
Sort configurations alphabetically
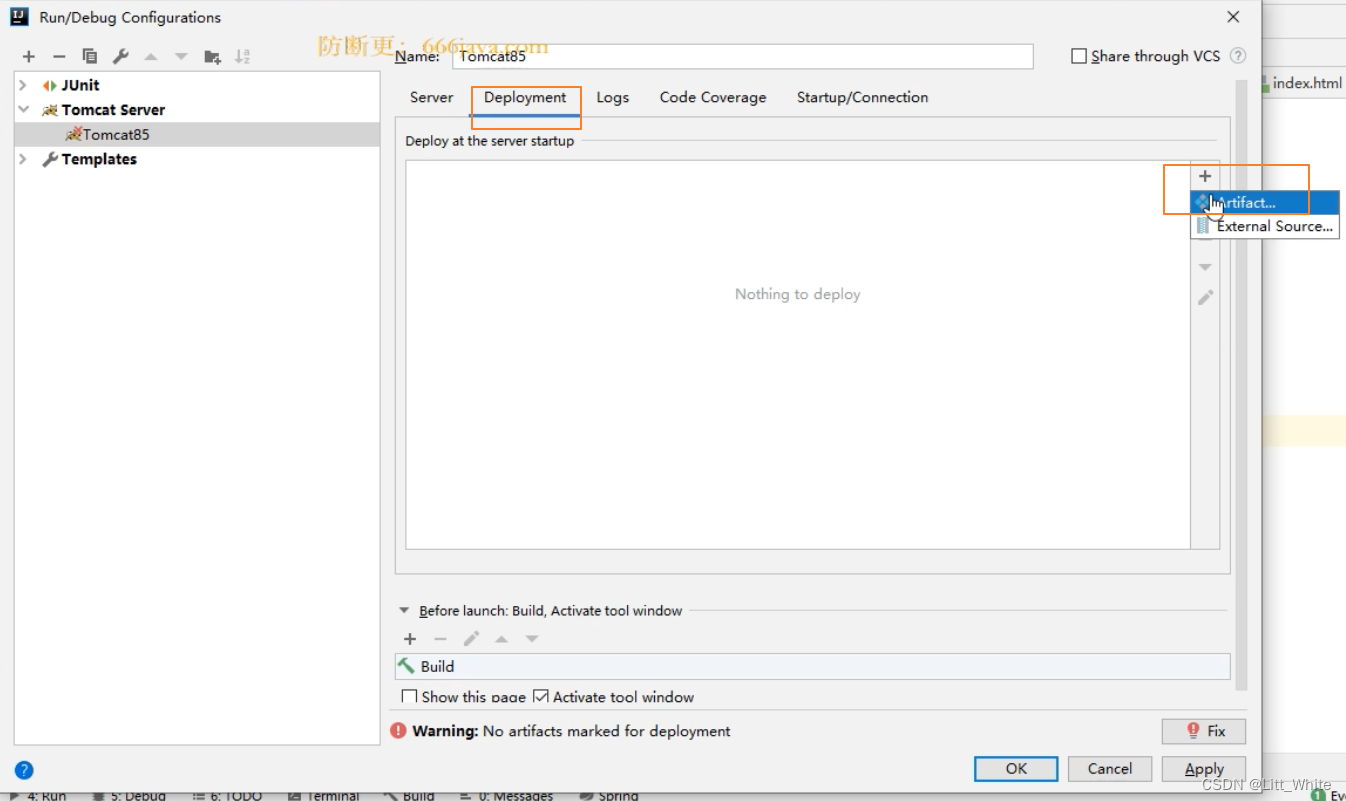tap(242, 57)
